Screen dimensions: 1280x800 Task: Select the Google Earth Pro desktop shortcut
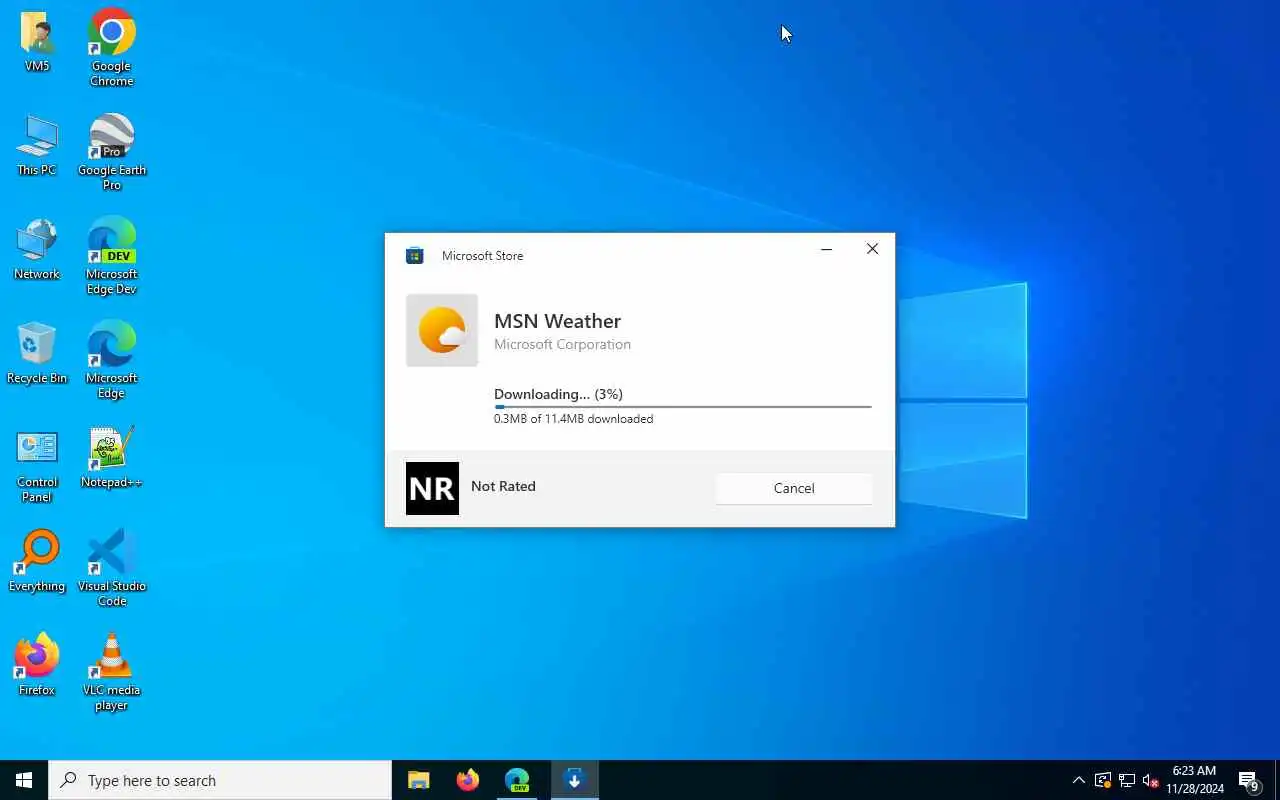coord(111,152)
